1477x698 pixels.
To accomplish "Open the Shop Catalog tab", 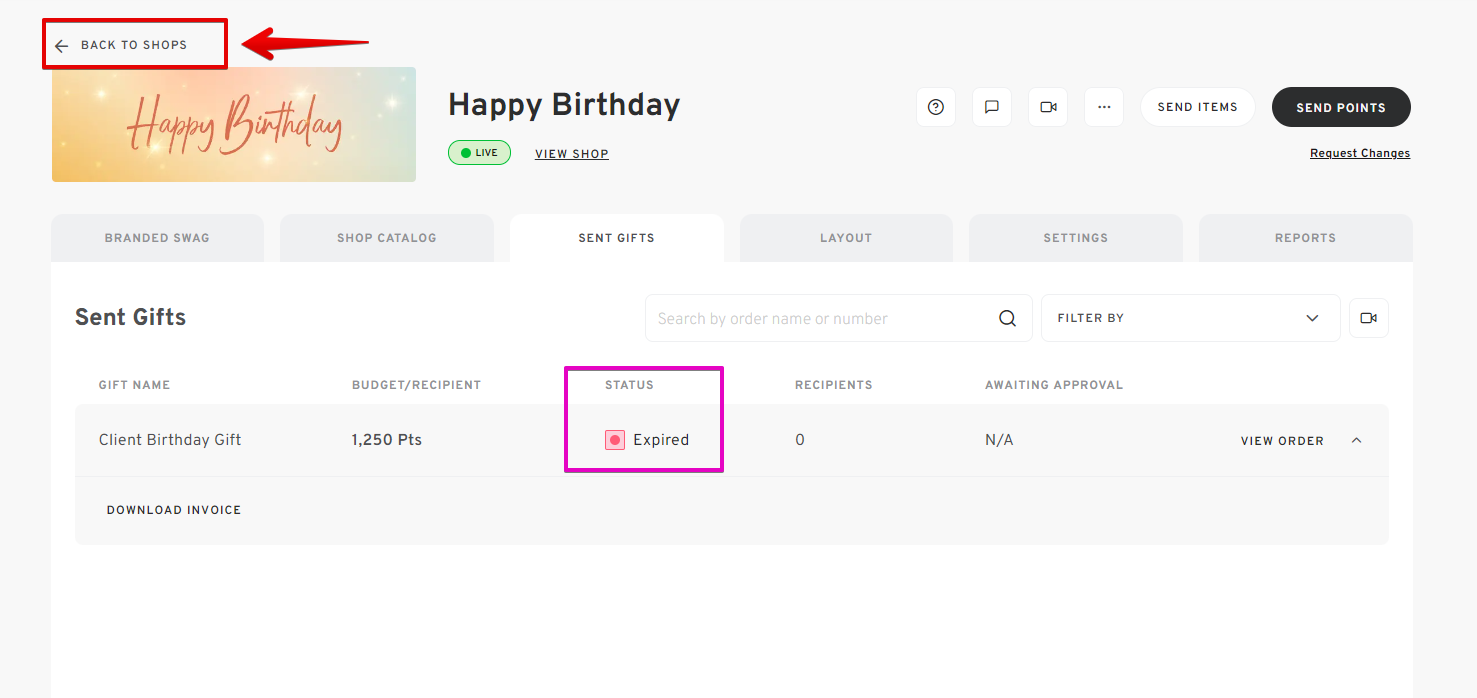I will (x=387, y=238).
